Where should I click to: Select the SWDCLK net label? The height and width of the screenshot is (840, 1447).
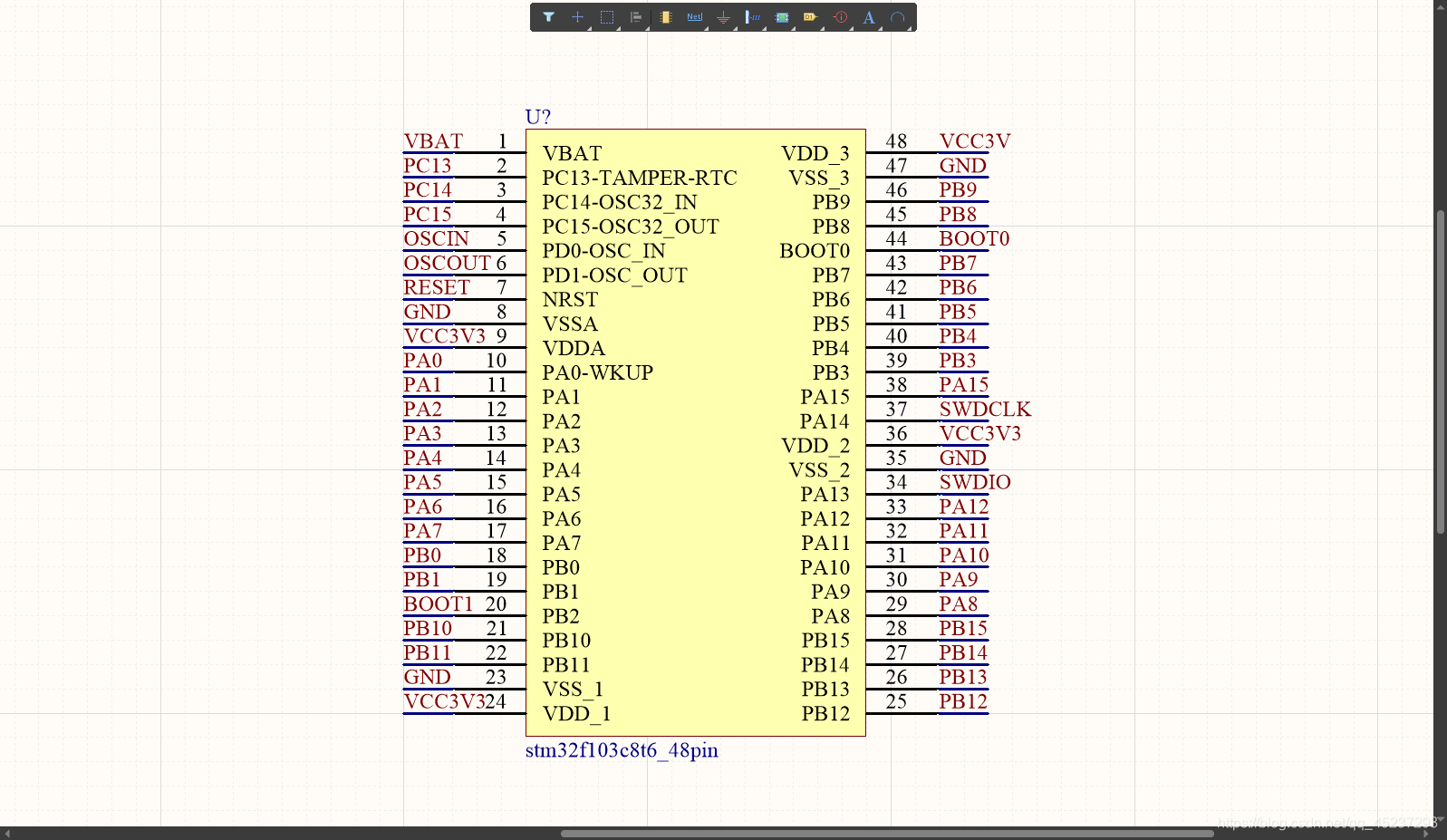click(x=984, y=410)
